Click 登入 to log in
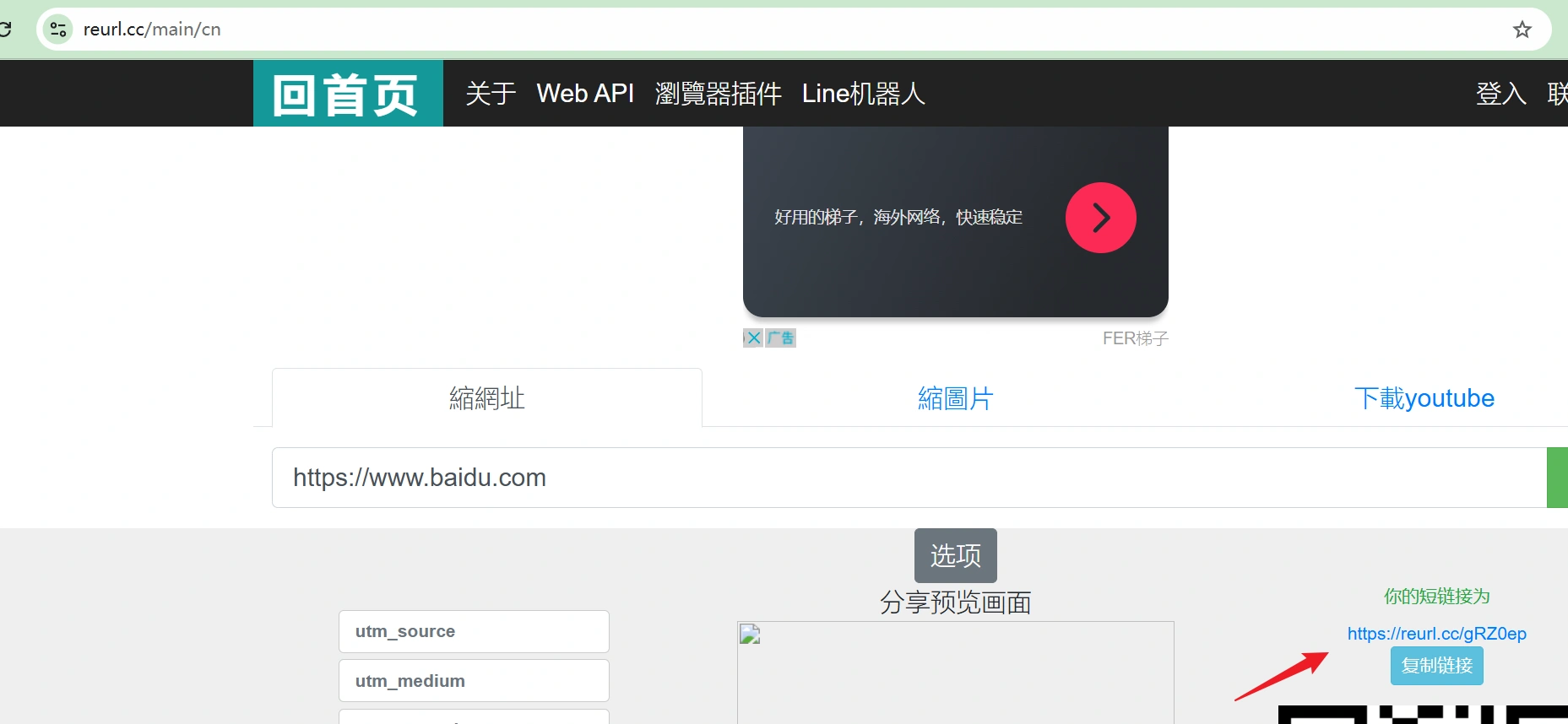This screenshot has width=1568, height=724. (x=1500, y=94)
